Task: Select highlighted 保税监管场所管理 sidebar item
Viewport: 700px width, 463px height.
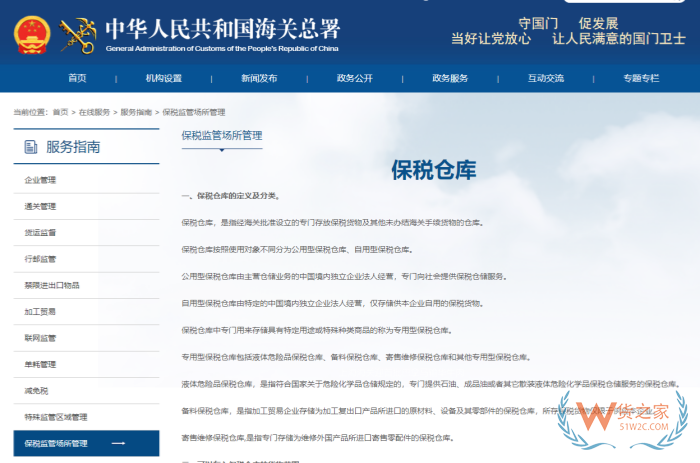Action: (x=86, y=443)
